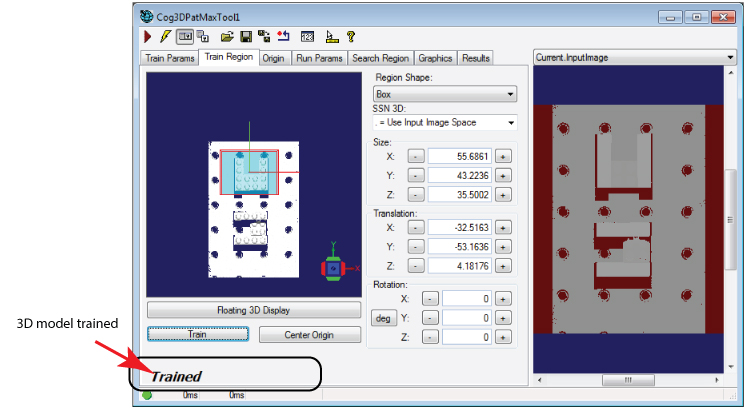Click the 123 tooltips icon in toolbar

[x=308, y=37]
